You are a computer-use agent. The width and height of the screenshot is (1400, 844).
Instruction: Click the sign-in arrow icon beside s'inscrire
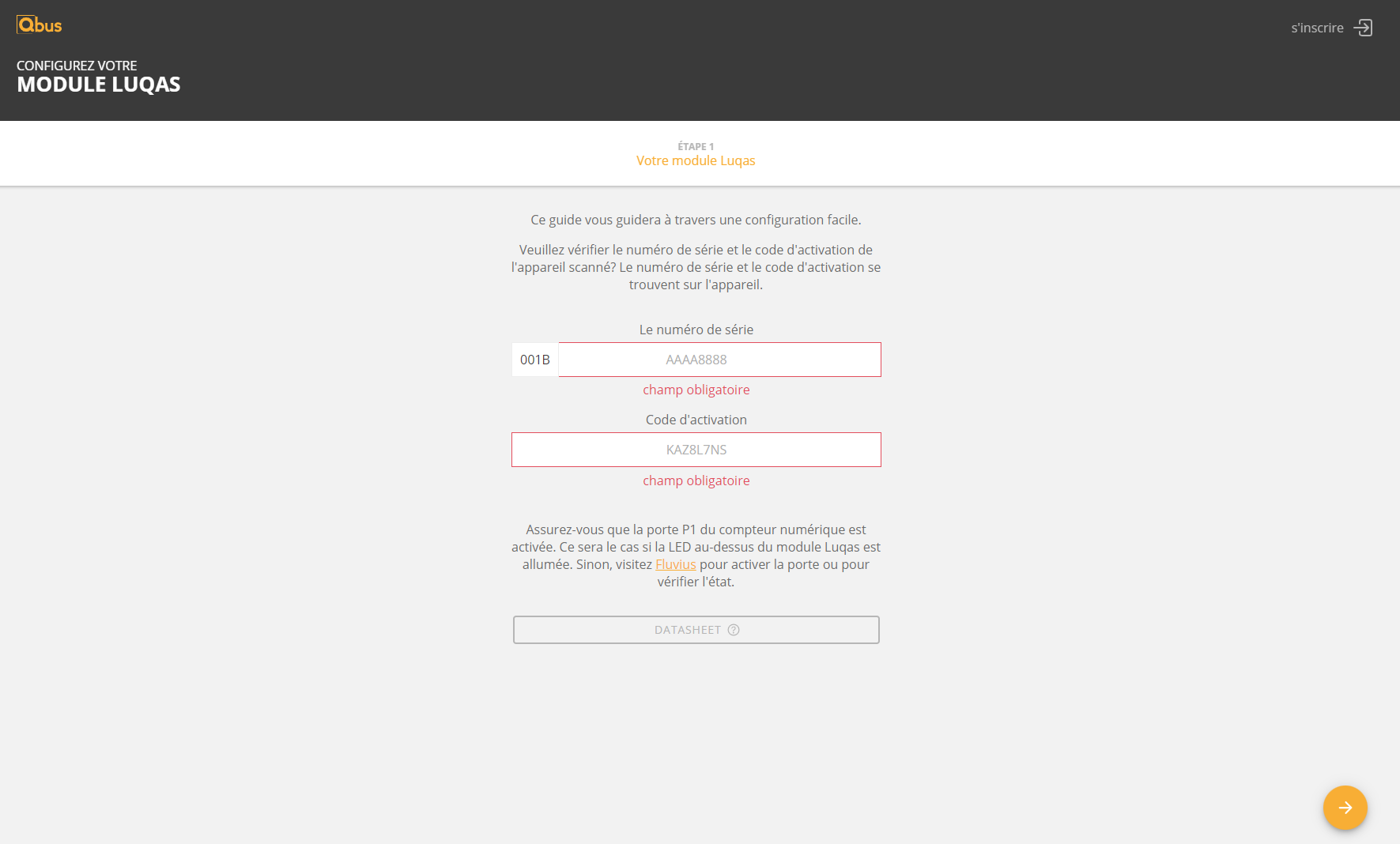(1363, 28)
